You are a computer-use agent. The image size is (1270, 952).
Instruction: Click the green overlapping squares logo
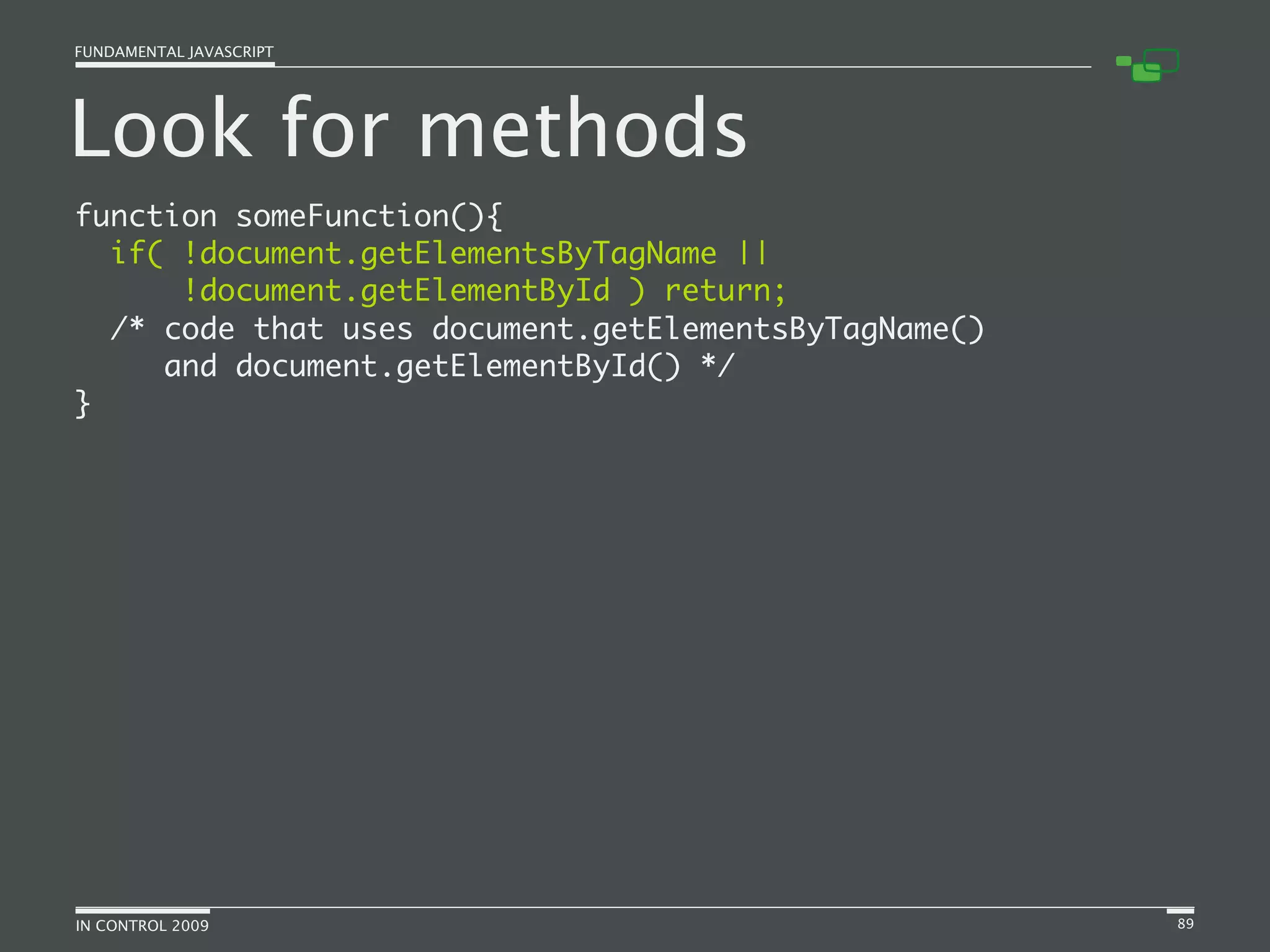1147,66
